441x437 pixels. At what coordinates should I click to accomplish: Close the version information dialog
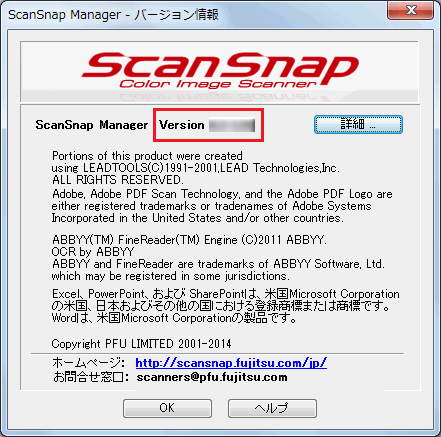(411, 10)
